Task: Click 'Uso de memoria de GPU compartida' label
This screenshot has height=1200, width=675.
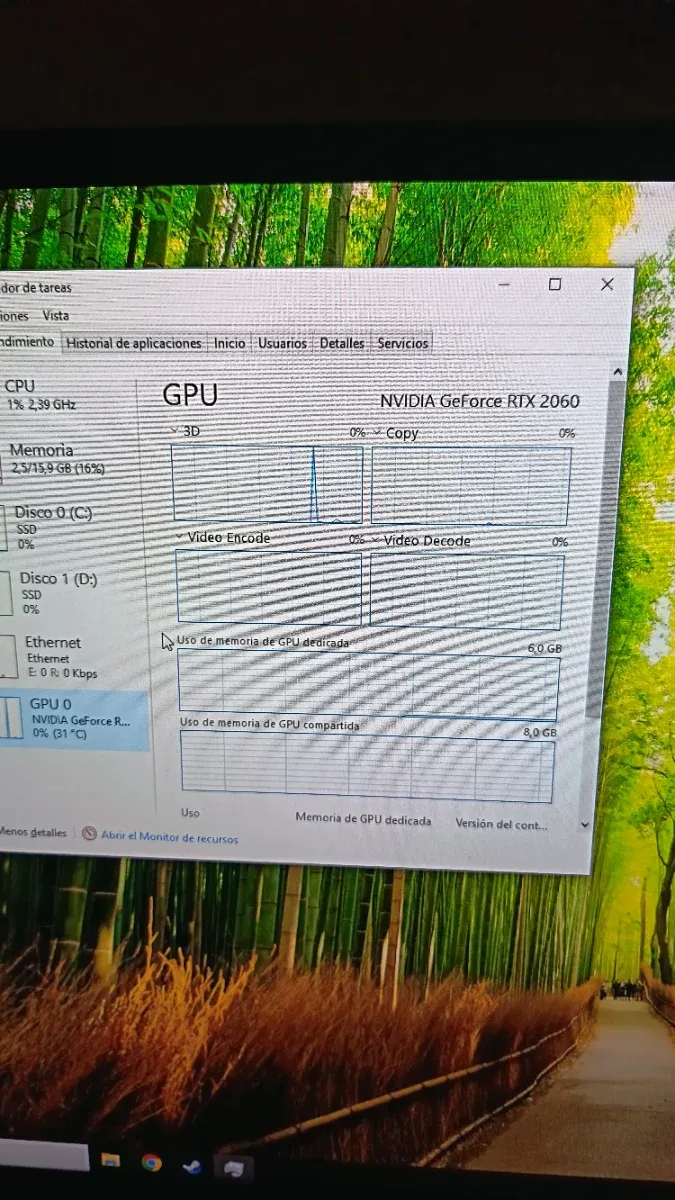Action: click(x=270, y=724)
